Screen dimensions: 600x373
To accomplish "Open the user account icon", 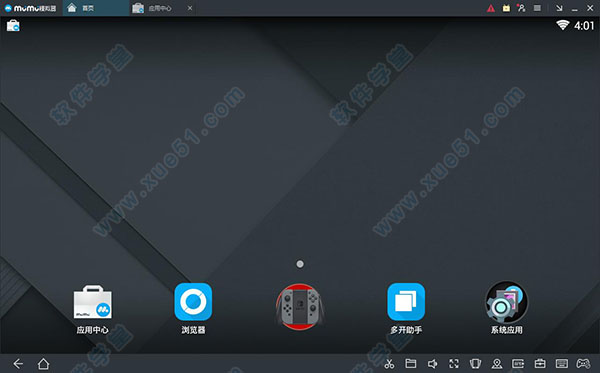I will [x=521, y=8].
